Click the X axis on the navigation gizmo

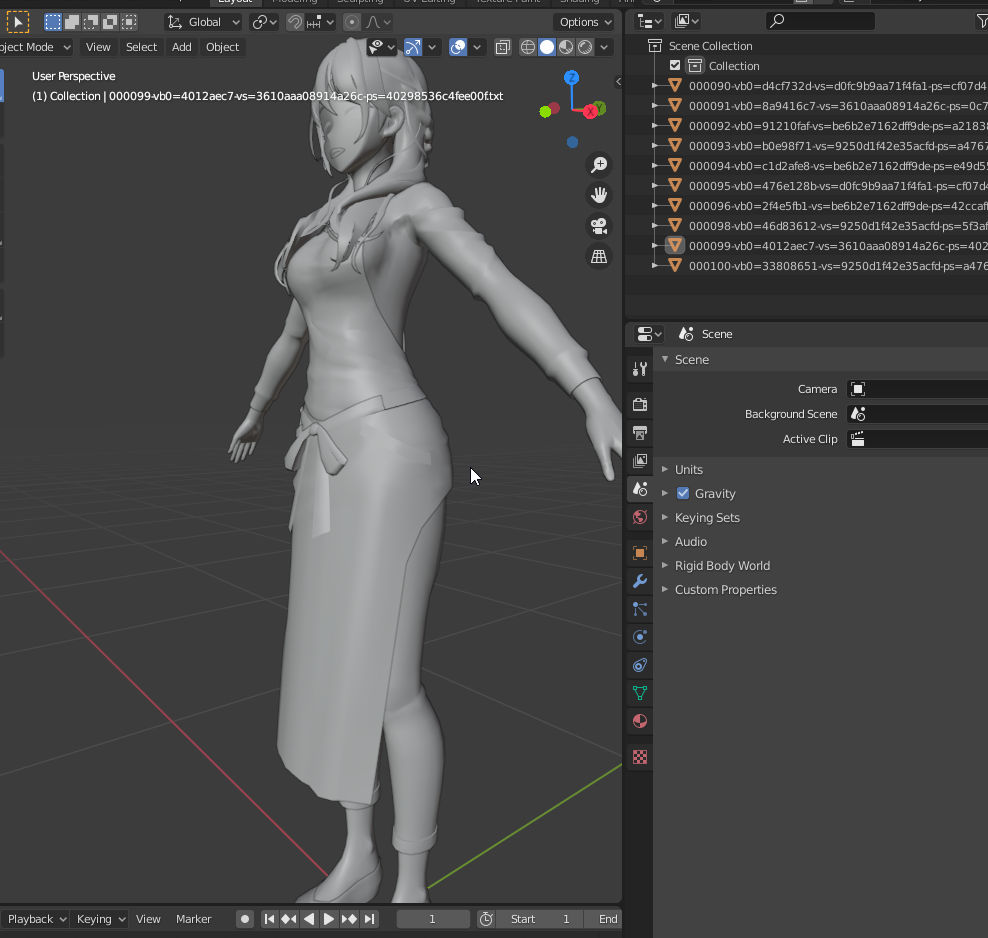pos(590,112)
